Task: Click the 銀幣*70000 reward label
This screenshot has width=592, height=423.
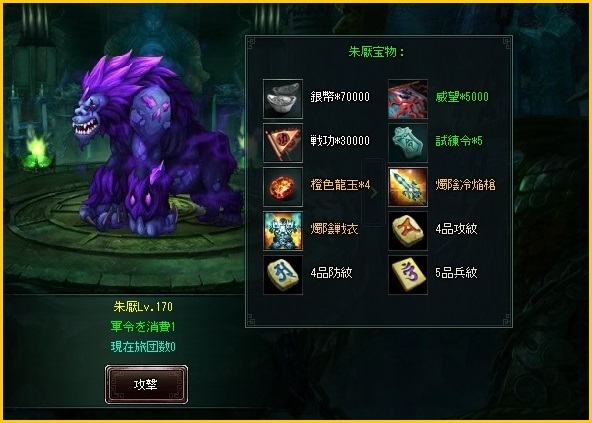Action: (340, 97)
